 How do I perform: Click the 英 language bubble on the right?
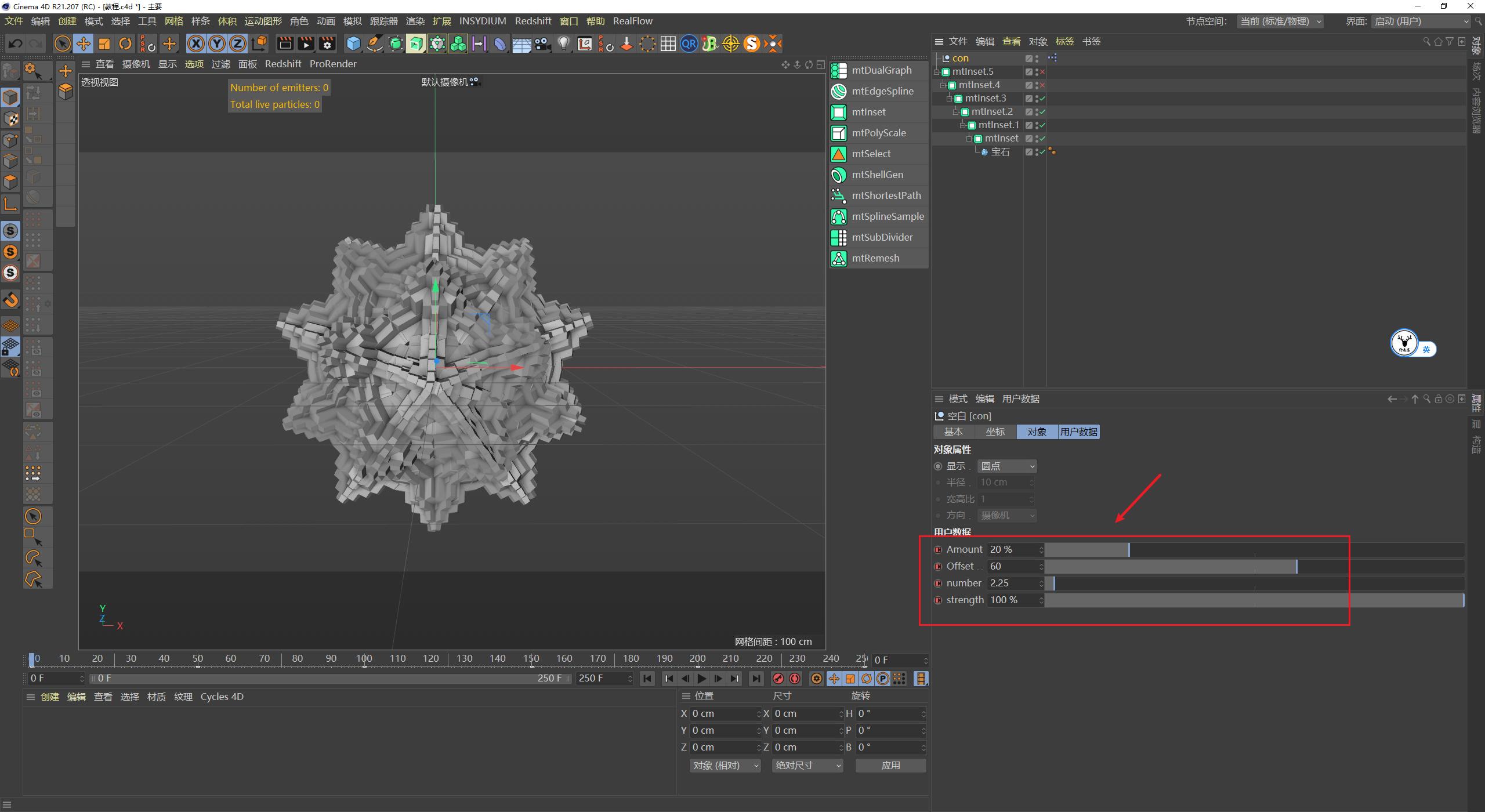[1428, 349]
